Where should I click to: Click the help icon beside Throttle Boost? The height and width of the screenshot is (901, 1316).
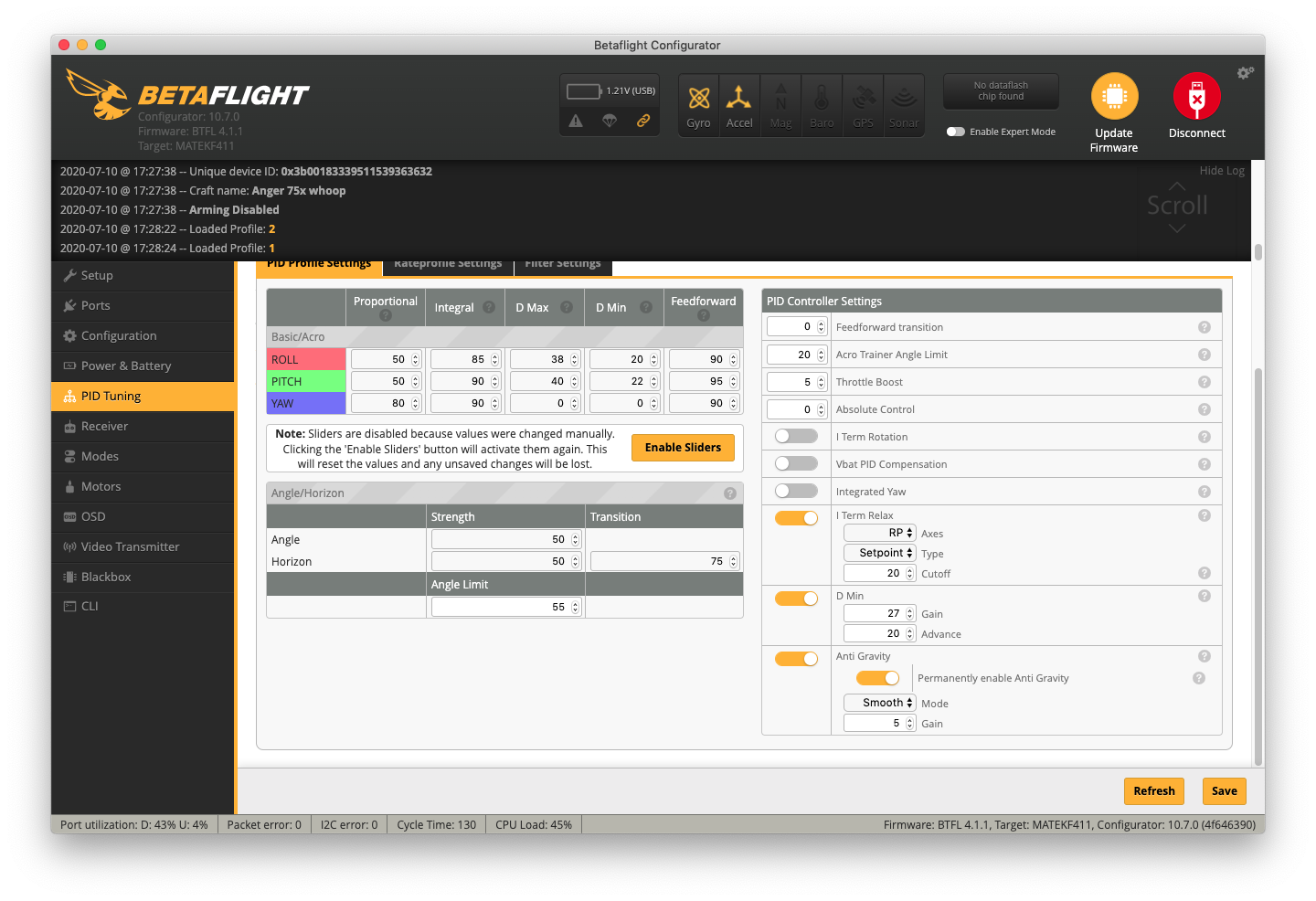click(x=1205, y=382)
